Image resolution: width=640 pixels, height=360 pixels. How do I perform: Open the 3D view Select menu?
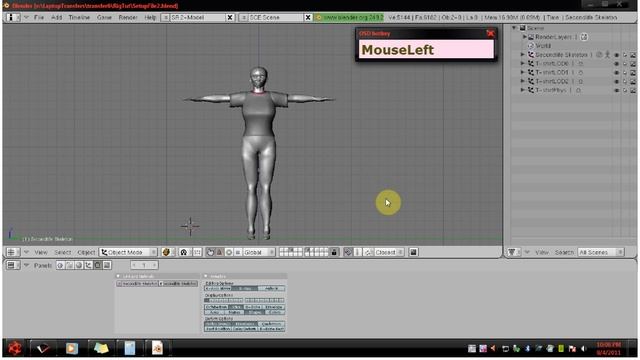[x=62, y=252]
